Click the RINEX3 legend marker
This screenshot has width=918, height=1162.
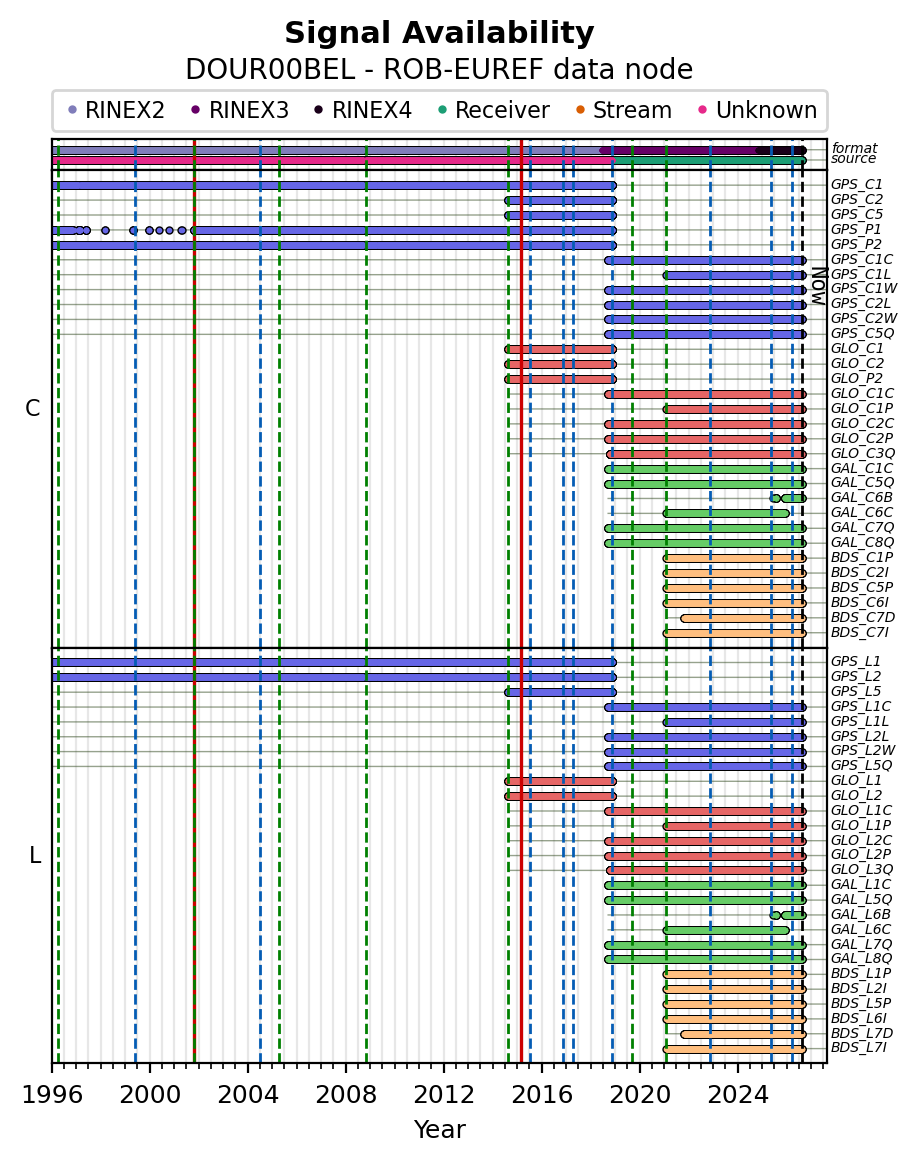pyautogui.click(x=196, y=110)
